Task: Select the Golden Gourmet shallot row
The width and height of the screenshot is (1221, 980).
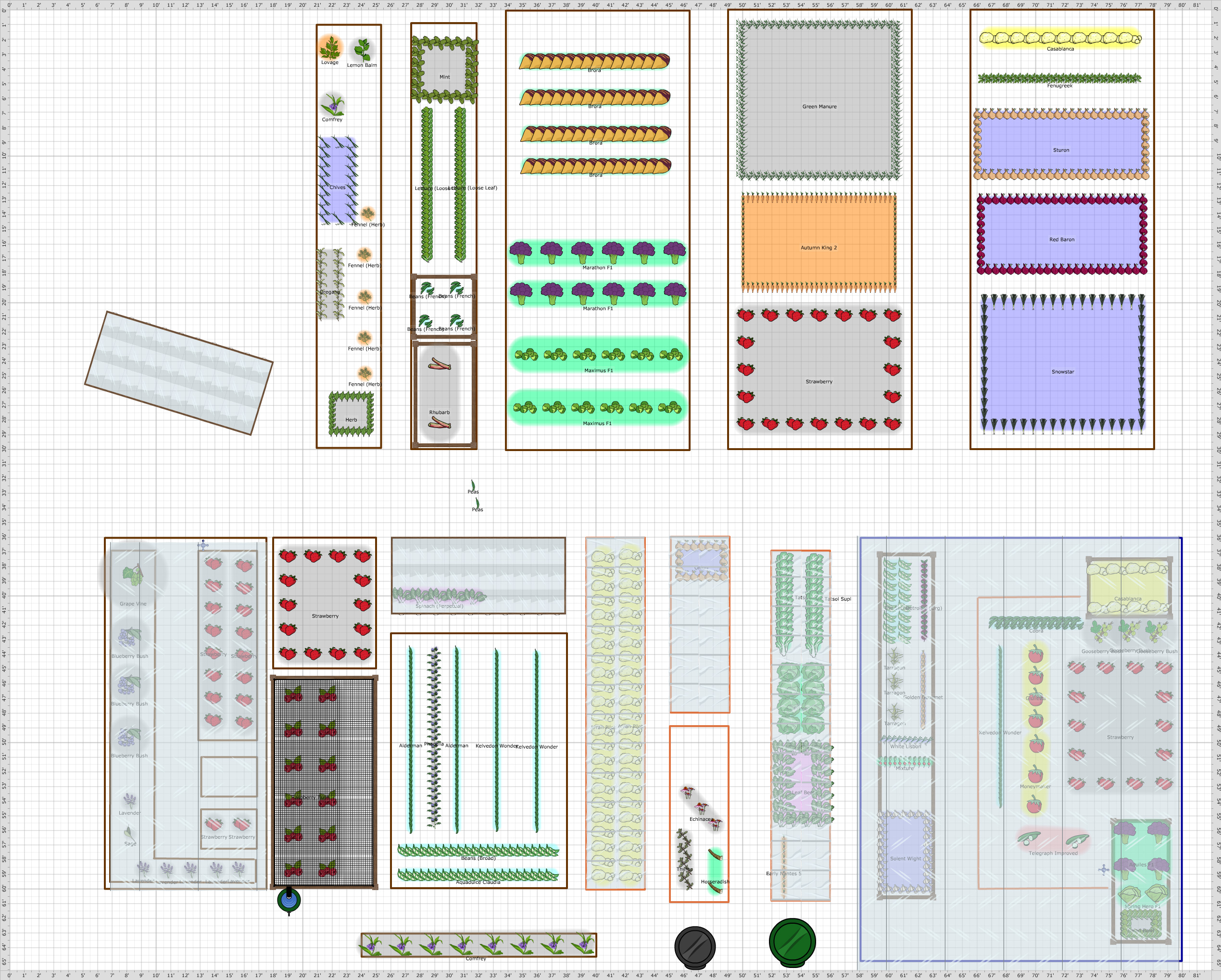Action: (922, 690)
